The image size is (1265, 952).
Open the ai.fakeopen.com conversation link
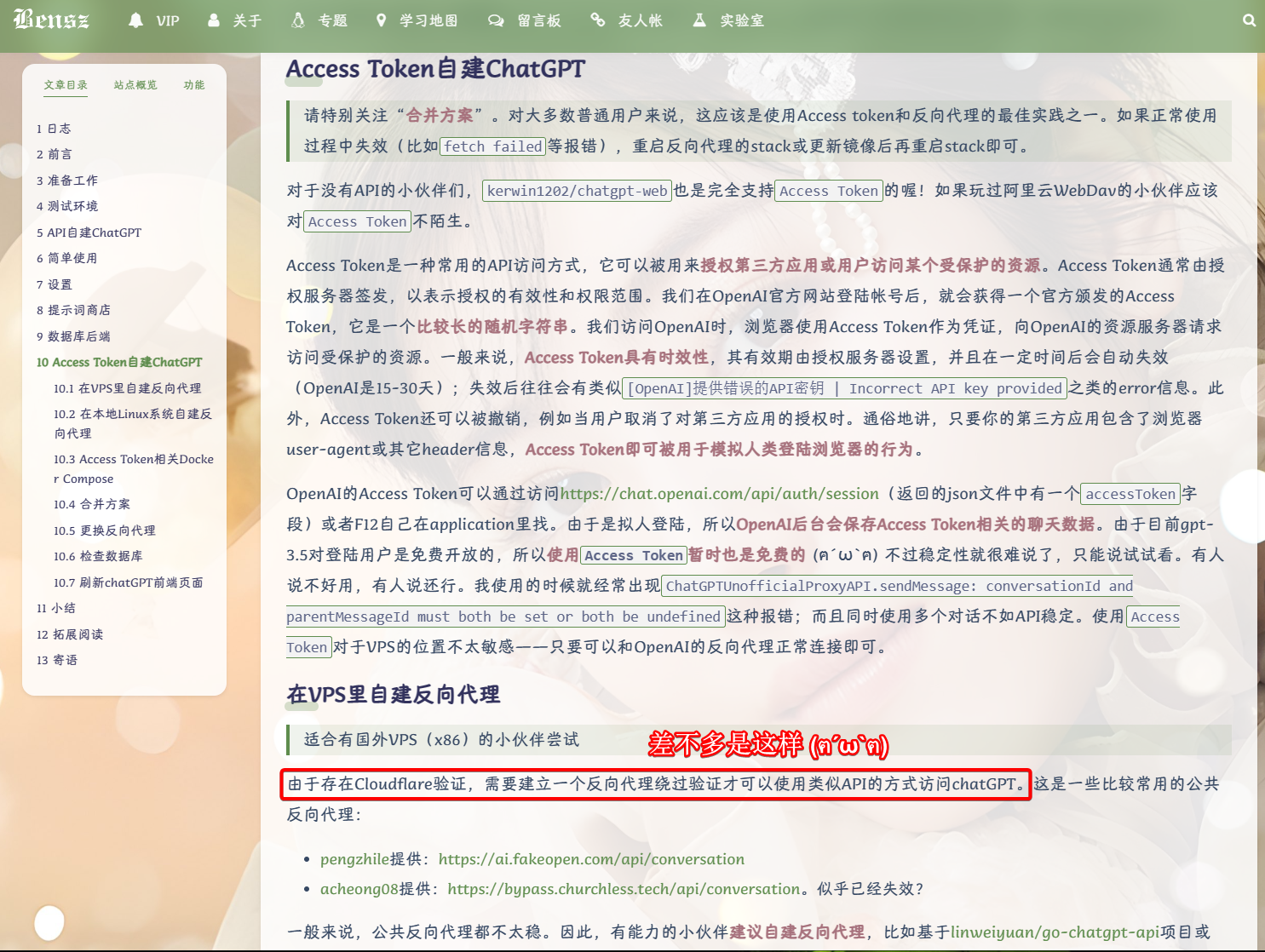(591, 859)
